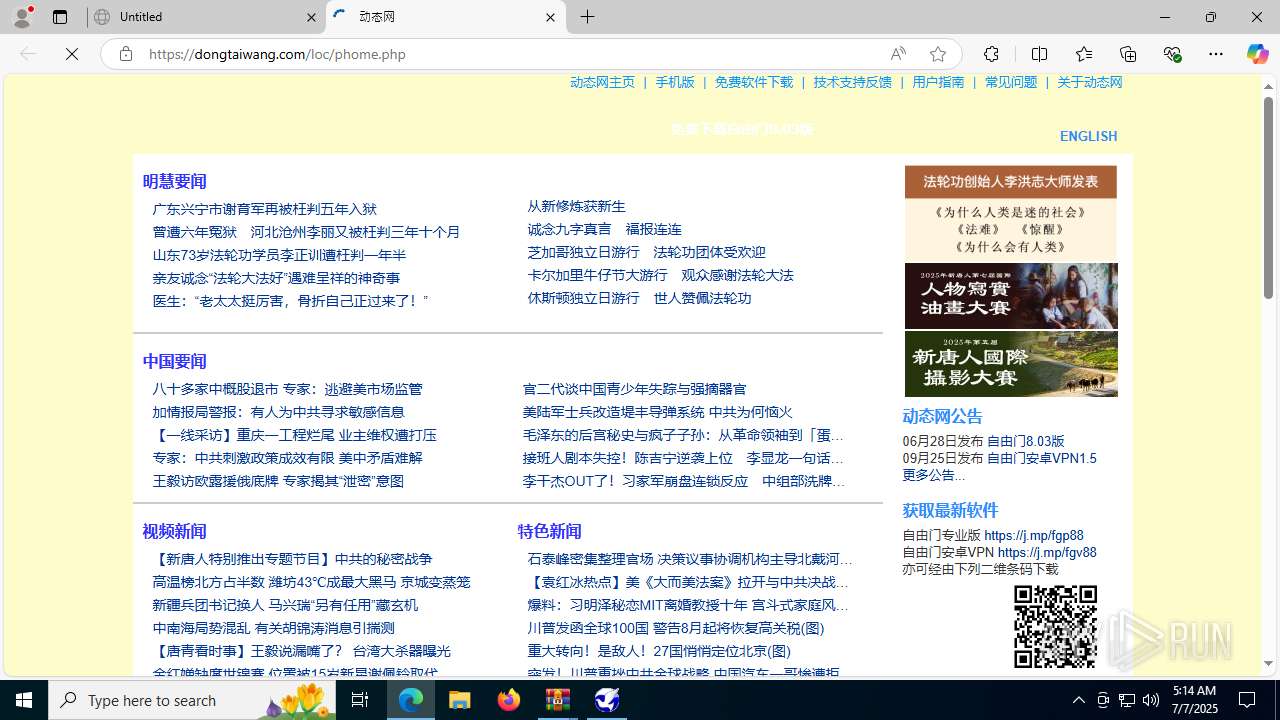Open the 明慧要闻 section heading
The image size is (1280, 720).
[174, 181]
